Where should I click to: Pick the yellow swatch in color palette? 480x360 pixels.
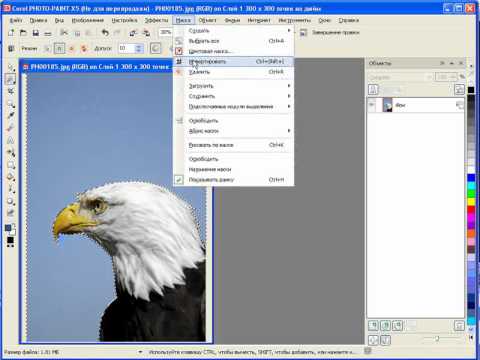tap(471, 202)
